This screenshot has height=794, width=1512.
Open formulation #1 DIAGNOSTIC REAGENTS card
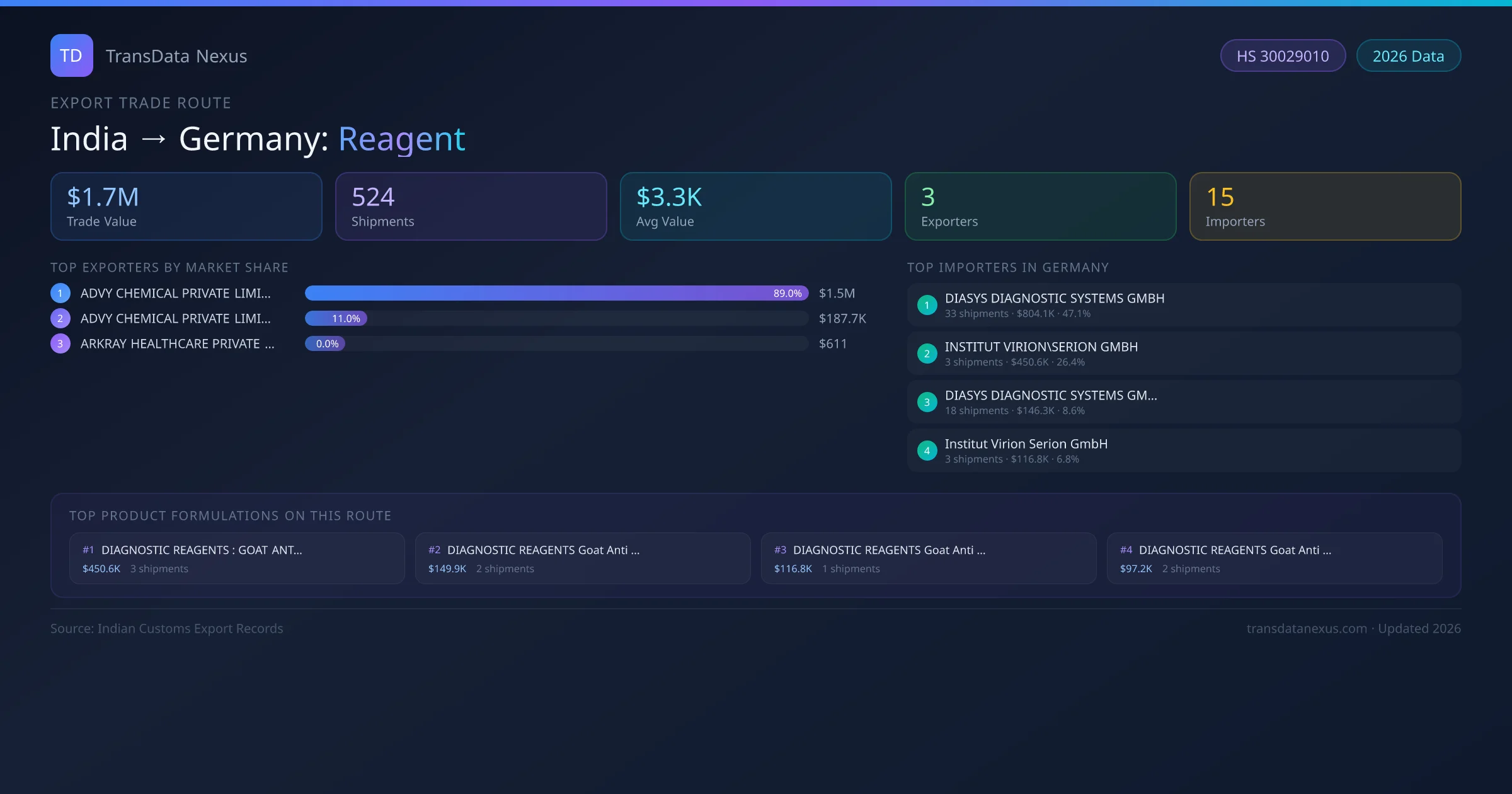click(237, 558)
